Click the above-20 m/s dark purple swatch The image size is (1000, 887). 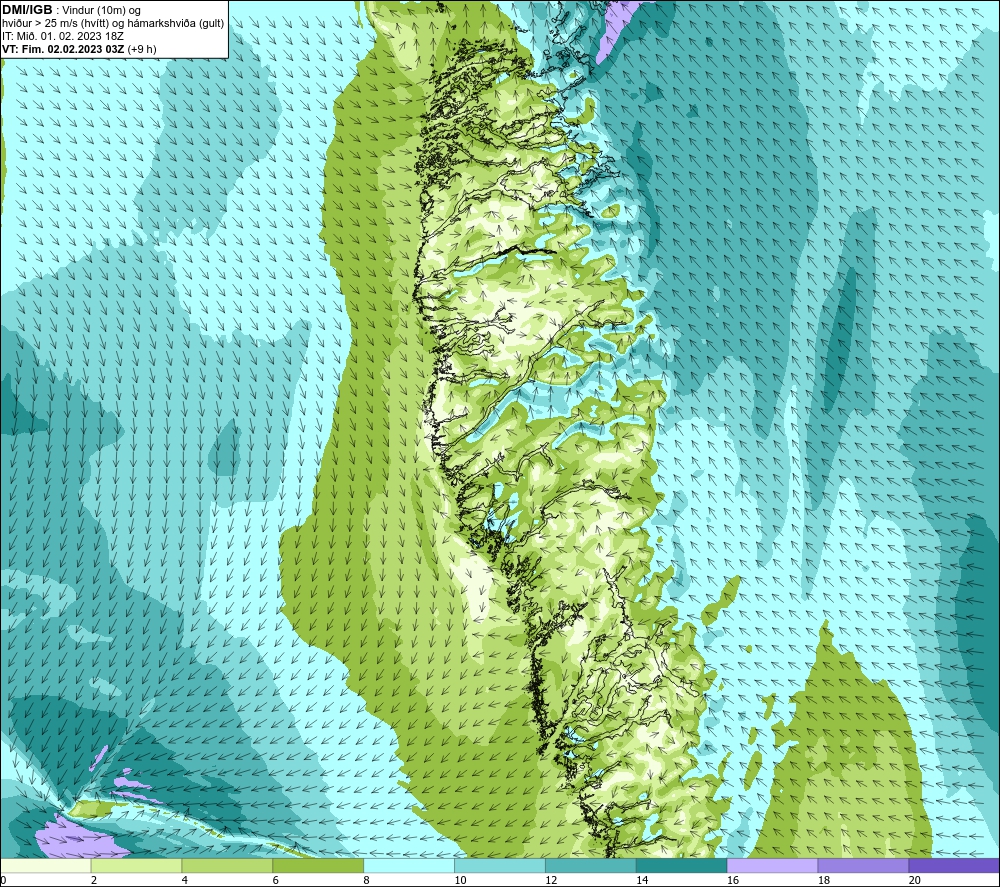[954, 865]
